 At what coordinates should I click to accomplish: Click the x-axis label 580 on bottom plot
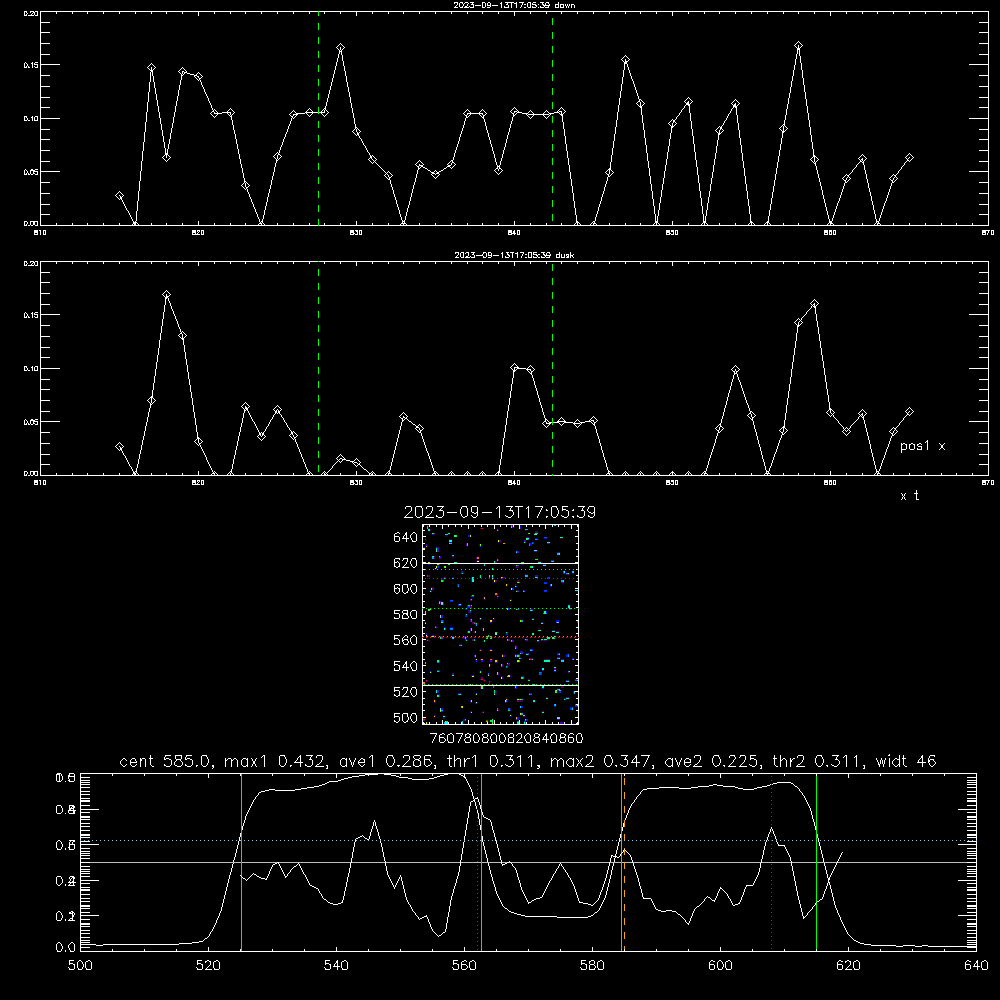coord(592,966)
